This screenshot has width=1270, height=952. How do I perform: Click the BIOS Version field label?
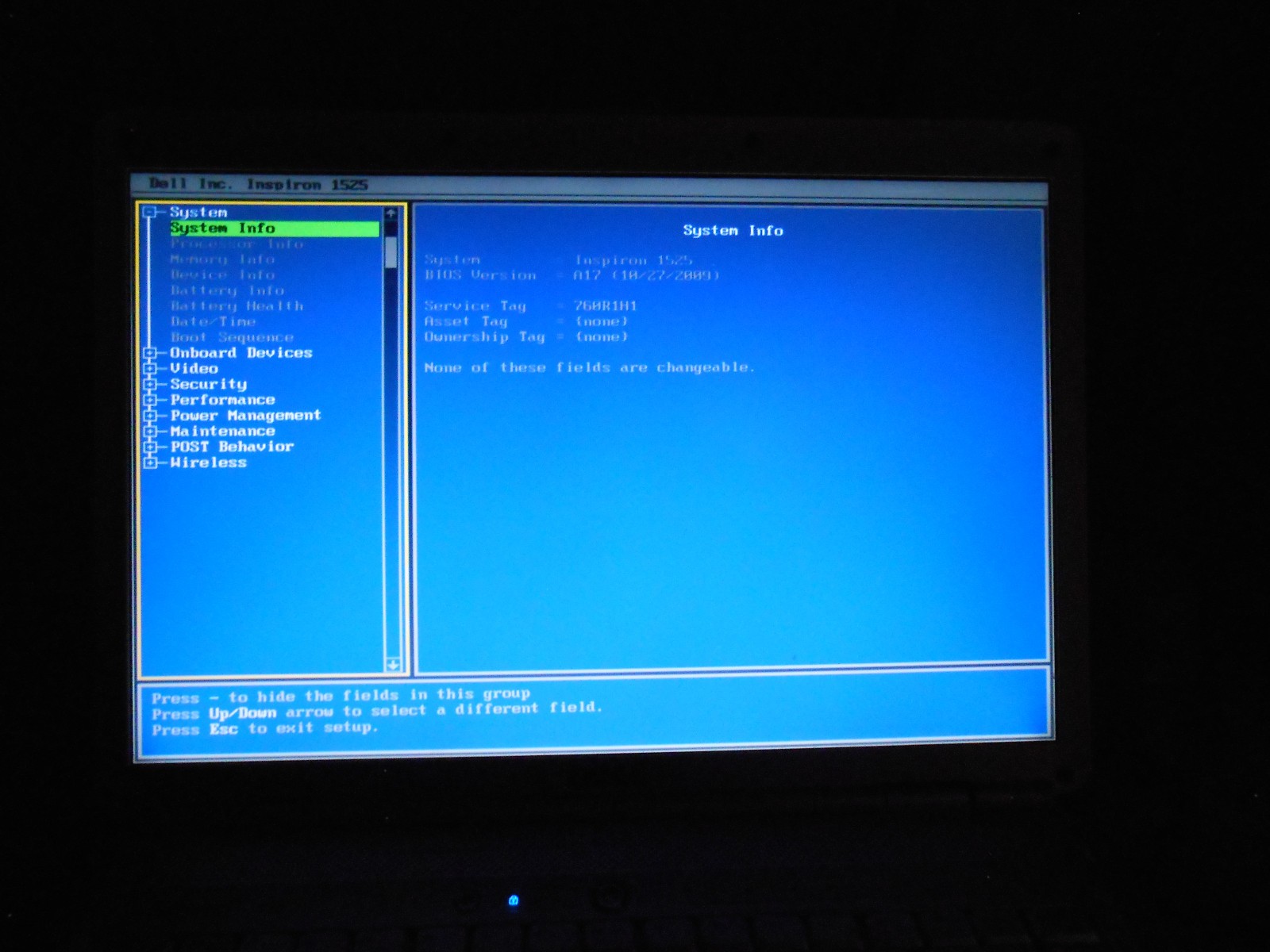[480, 275]
